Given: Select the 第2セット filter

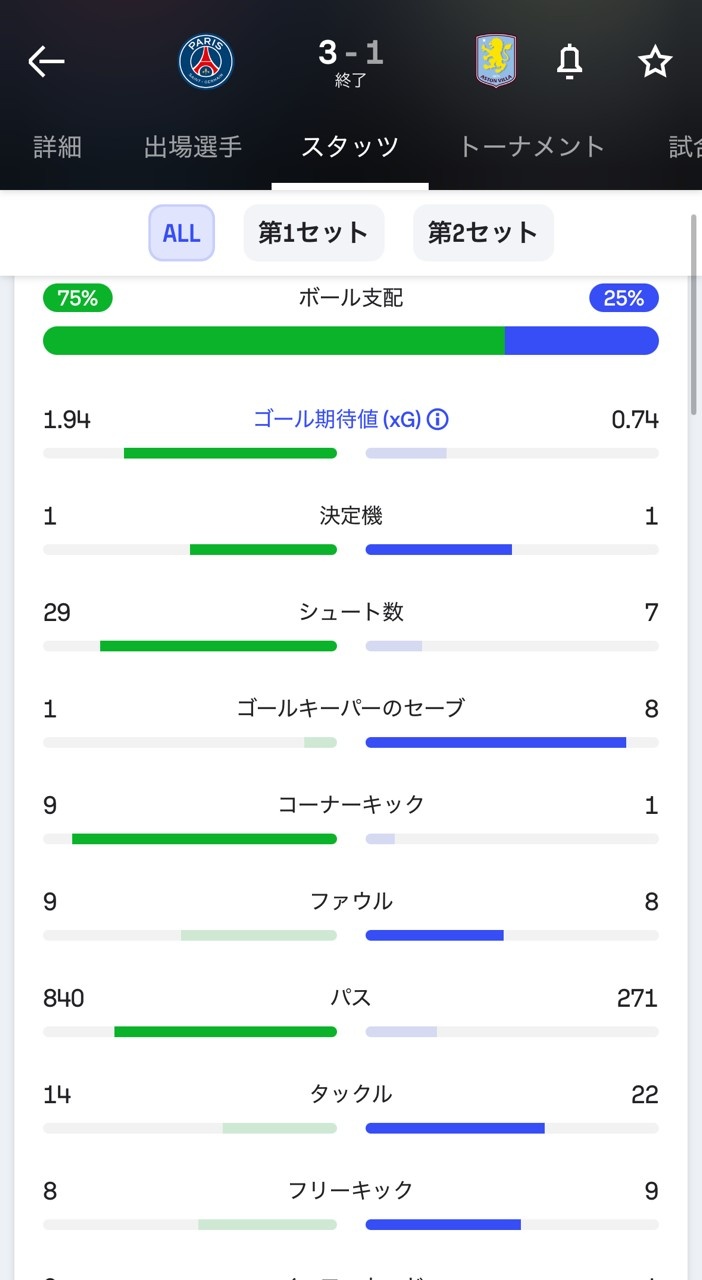Looking at the screenshot, I should (x=483, y=233).
